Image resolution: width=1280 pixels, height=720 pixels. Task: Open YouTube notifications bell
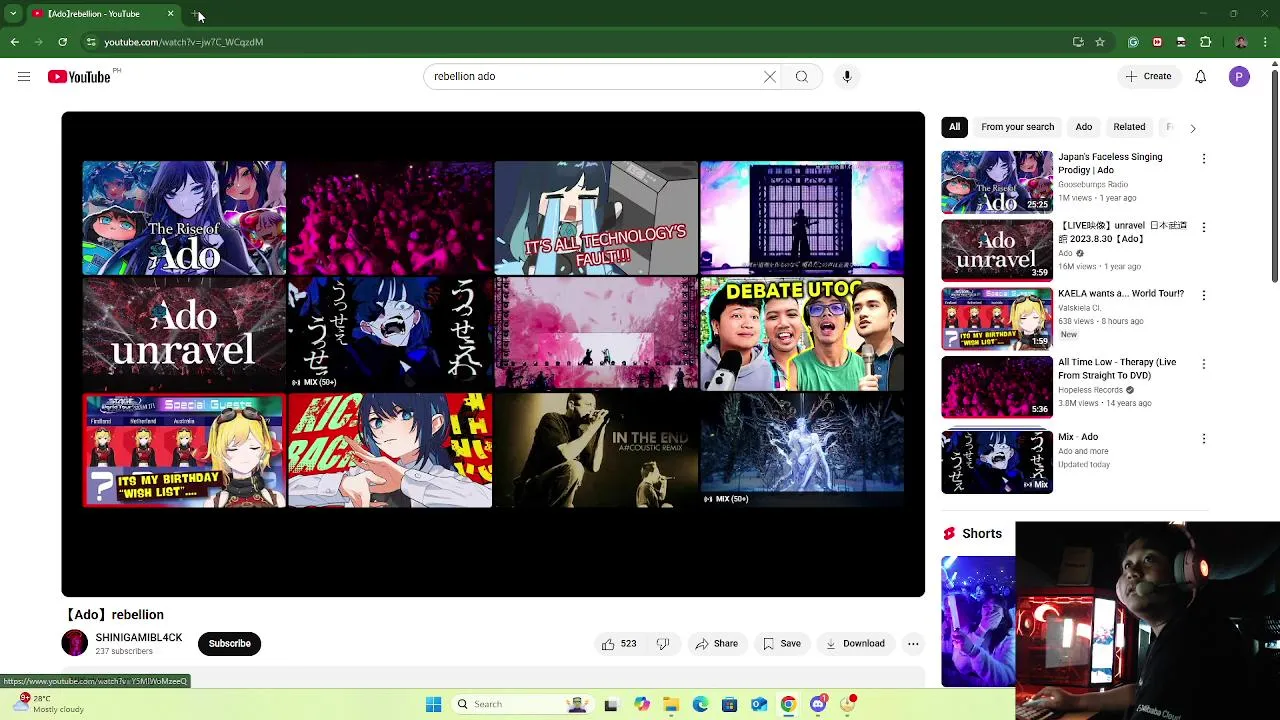pyautogui.click(x=1201, y=77)
